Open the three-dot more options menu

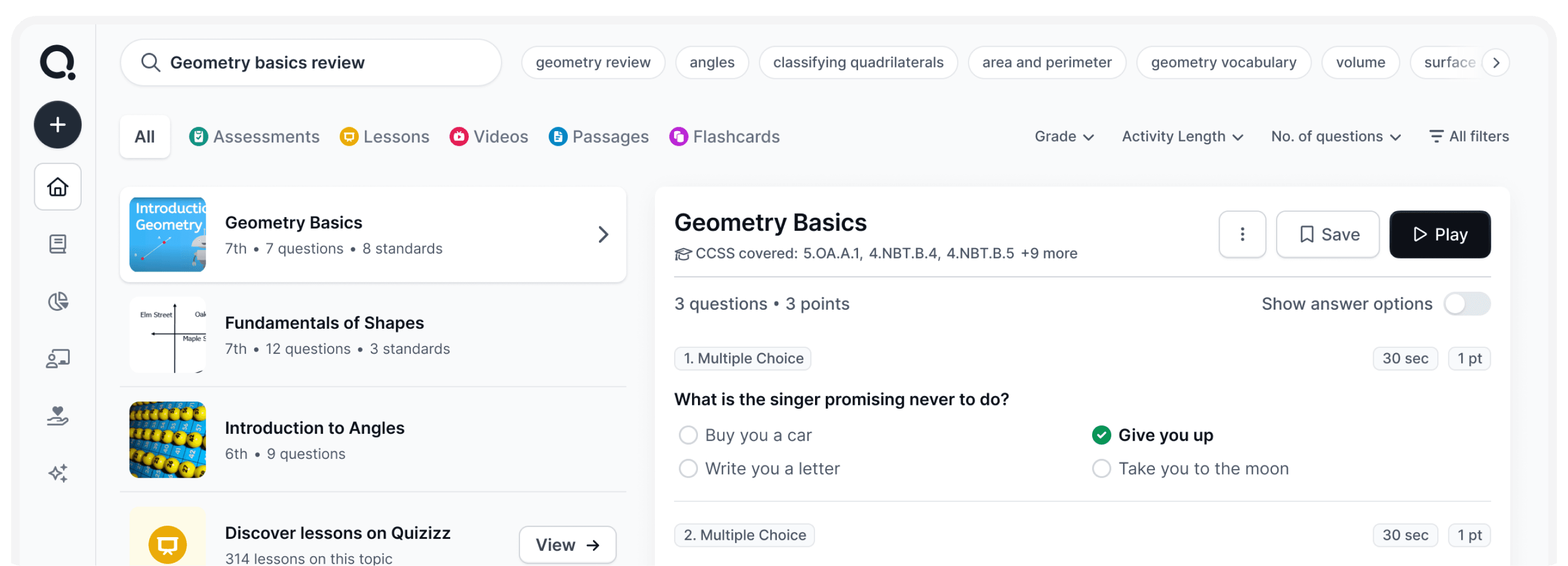pos(1242,235)
